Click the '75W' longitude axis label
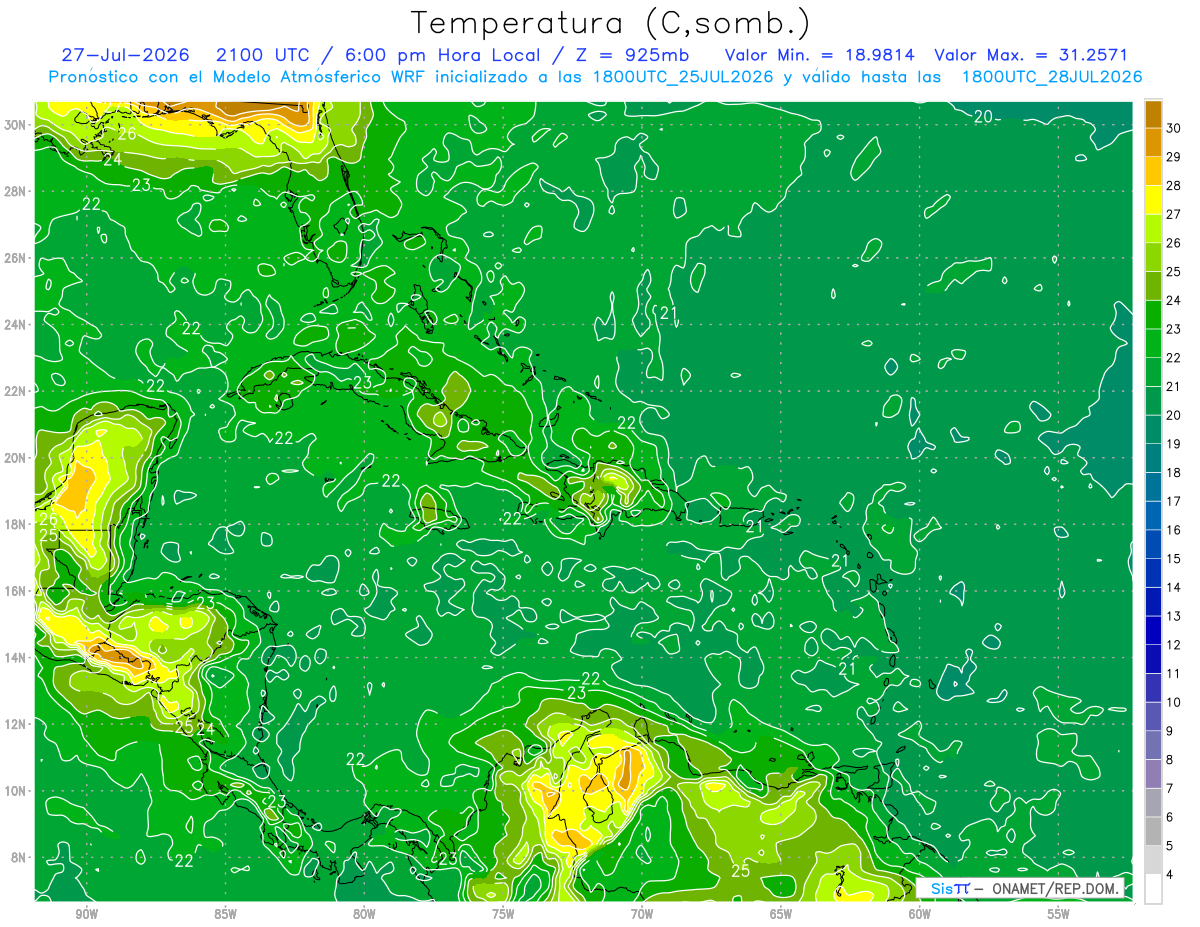This screenshot has height=927, width=1200. tap(503, 914)
